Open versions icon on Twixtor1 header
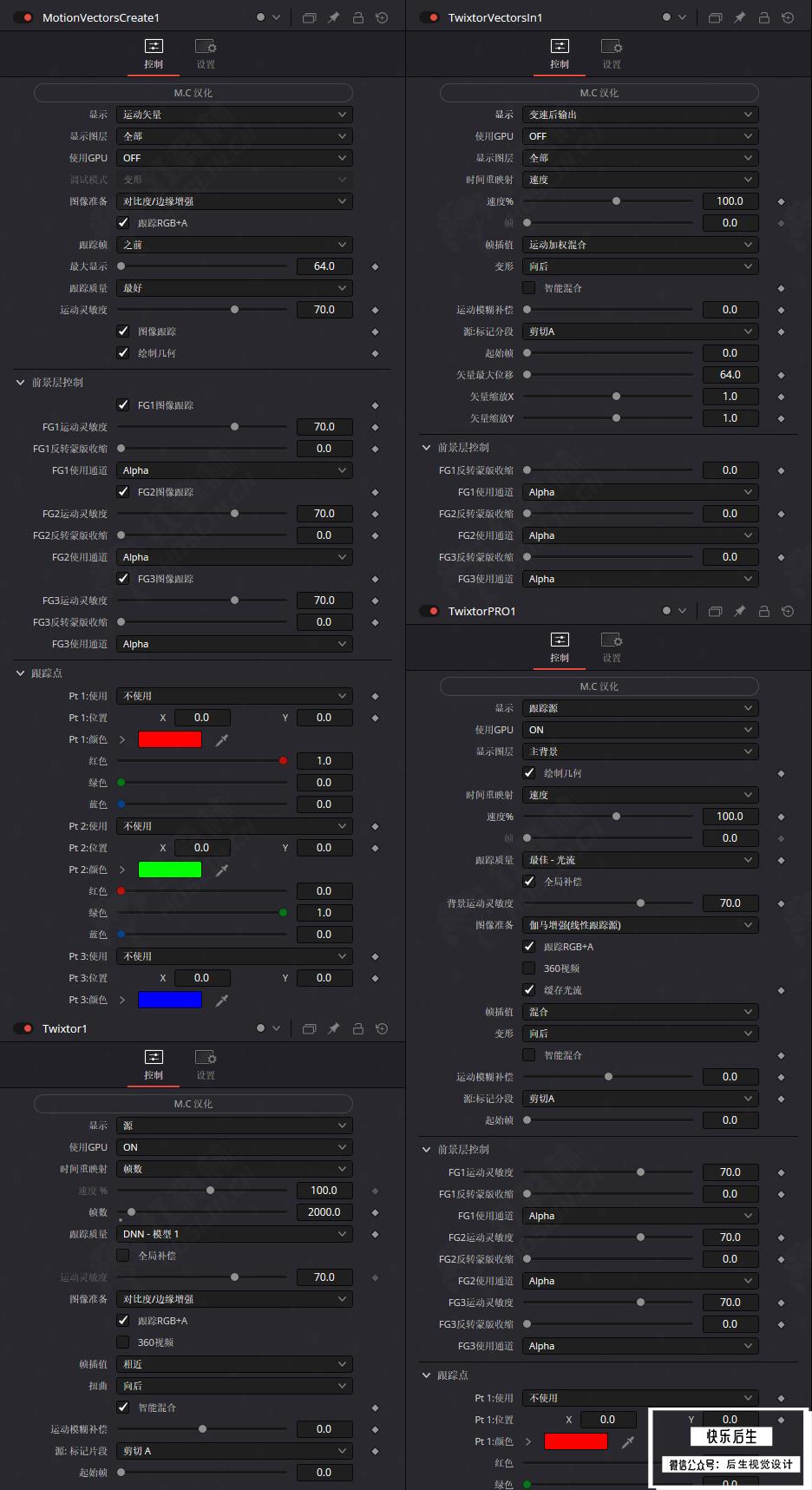Image resolution: width=812 pixels, height=1490 pixels. 309,1028
